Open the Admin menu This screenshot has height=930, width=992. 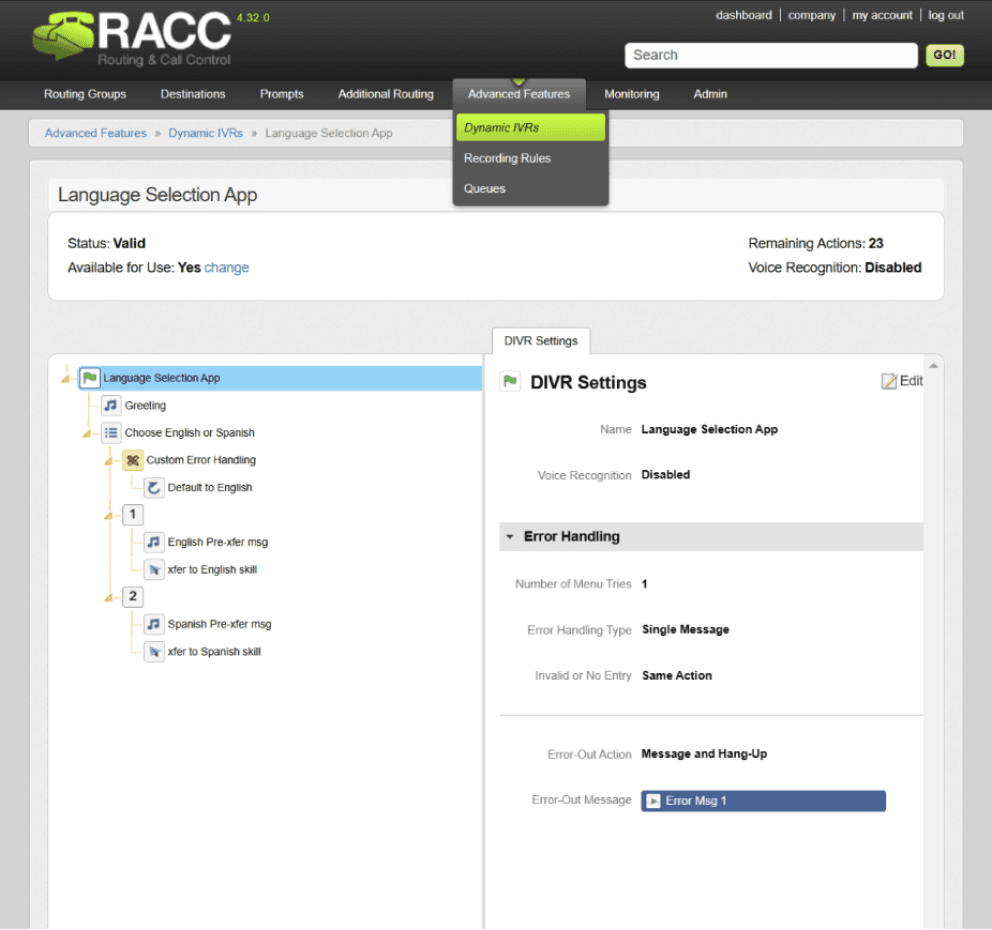tap(710, 94)
